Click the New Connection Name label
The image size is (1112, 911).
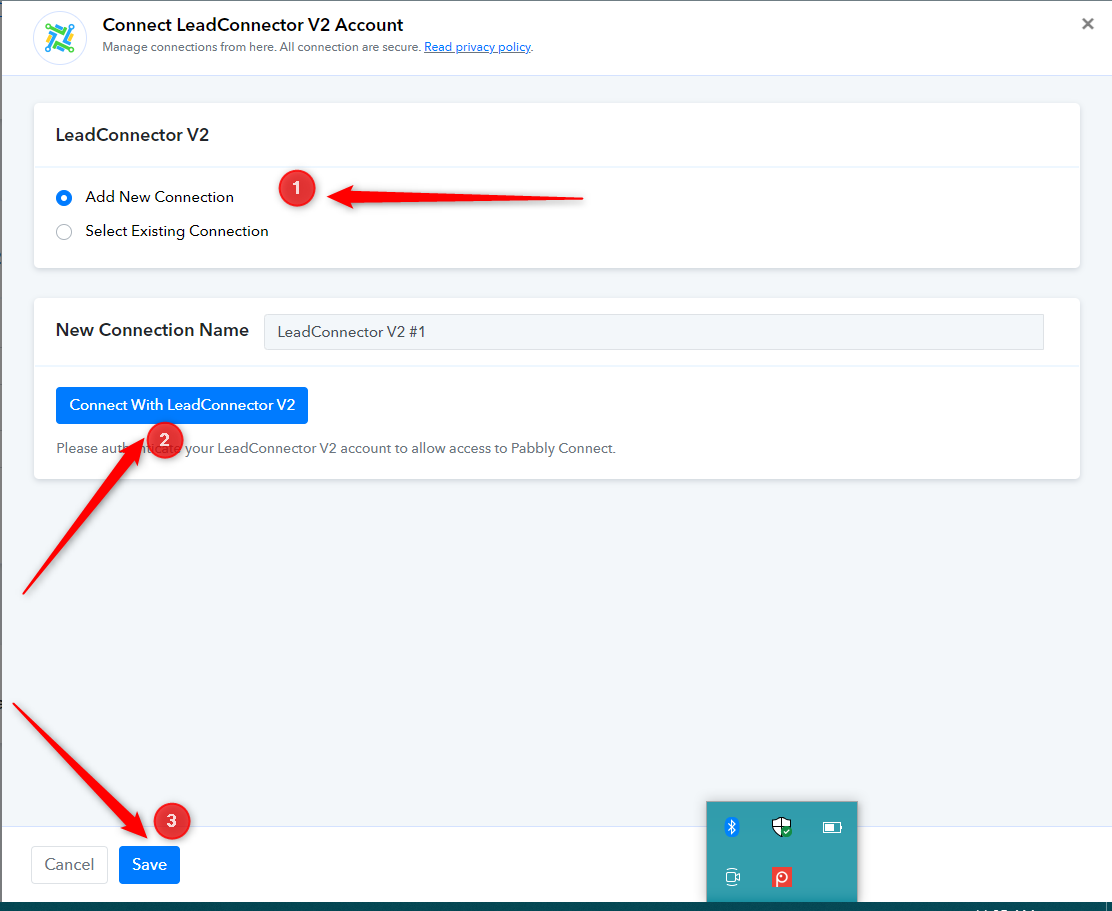click(x=152, y=330)
